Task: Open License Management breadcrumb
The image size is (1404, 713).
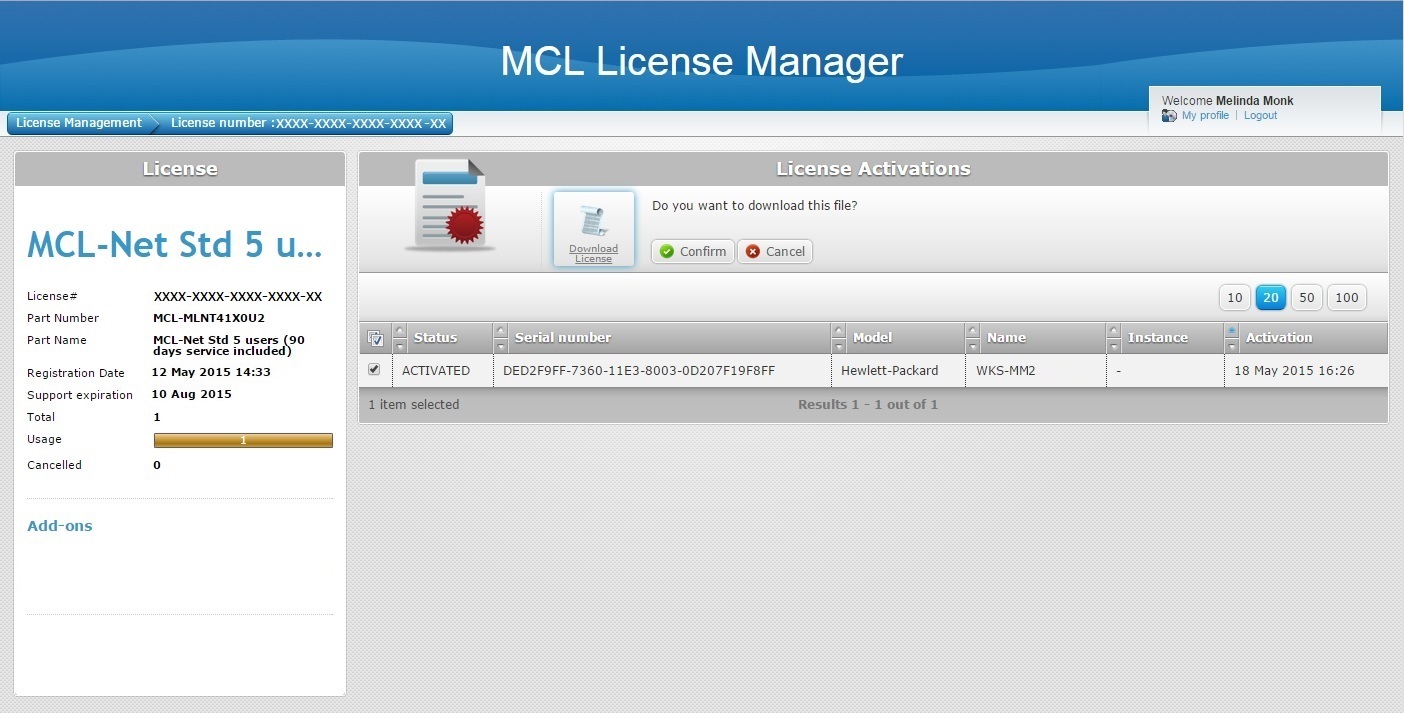Action: tap(78, 123)
